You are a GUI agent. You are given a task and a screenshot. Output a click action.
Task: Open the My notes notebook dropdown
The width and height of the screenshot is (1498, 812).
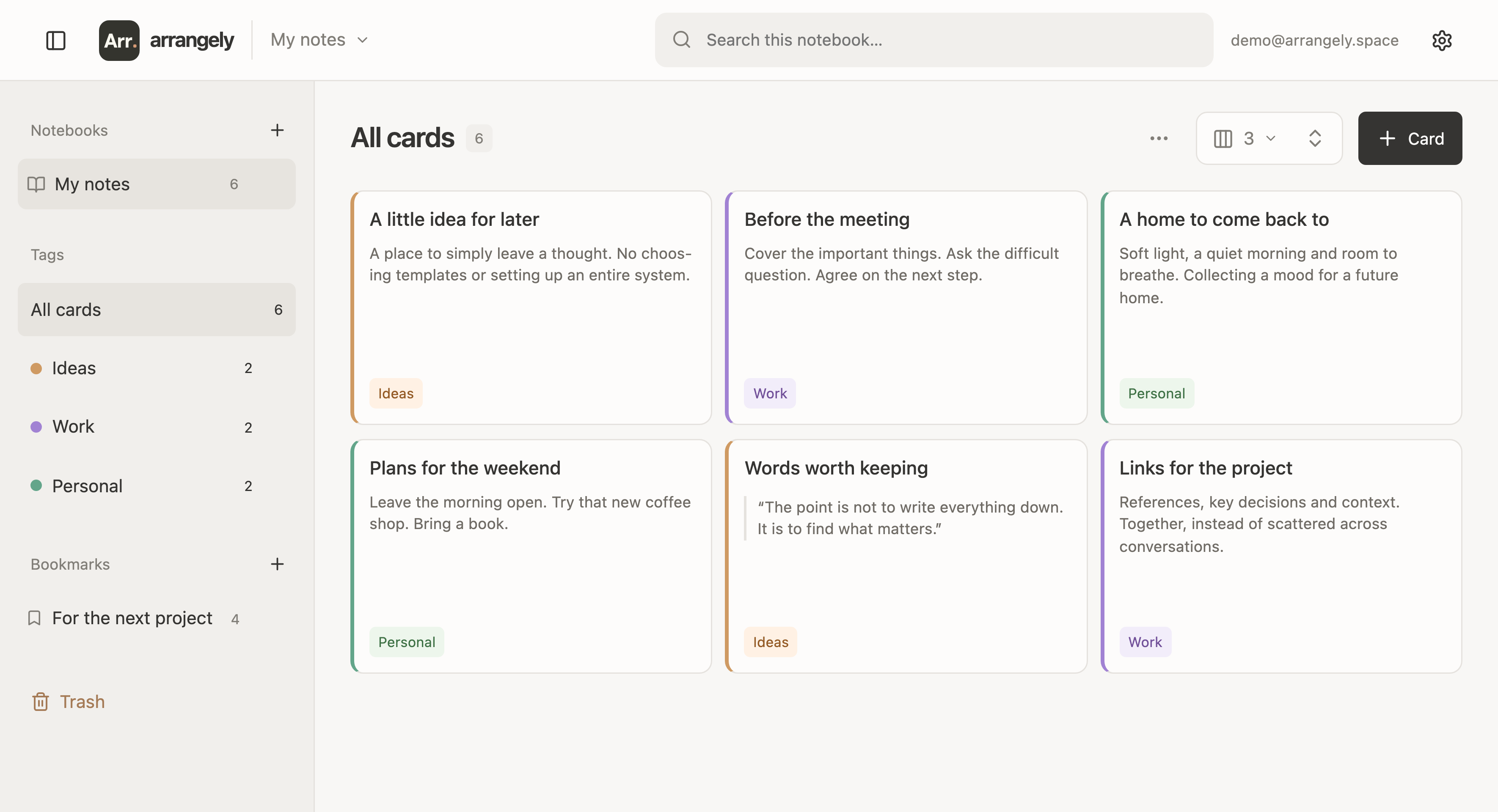click(320, 39)
